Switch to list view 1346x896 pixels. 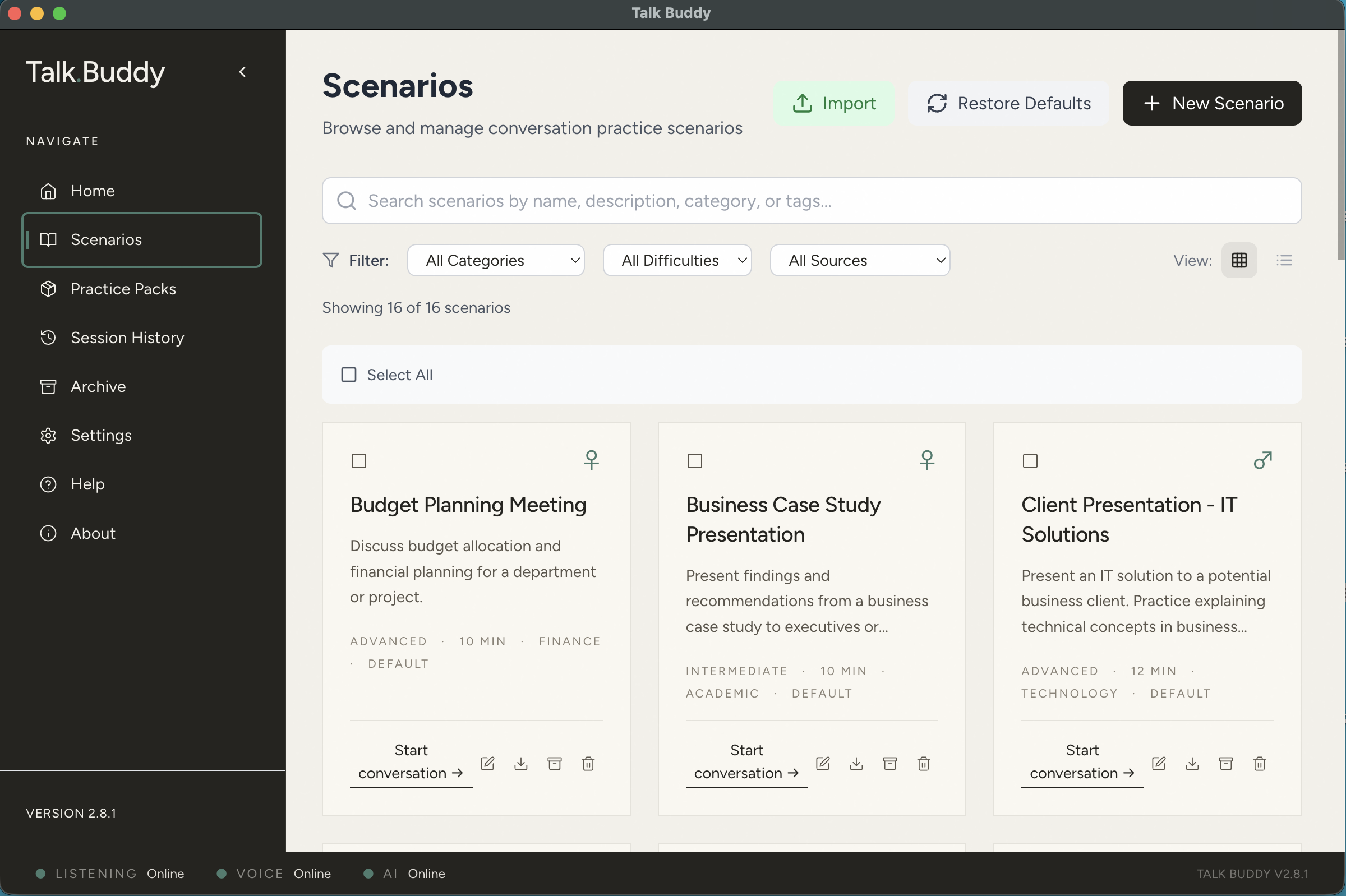1284,261
